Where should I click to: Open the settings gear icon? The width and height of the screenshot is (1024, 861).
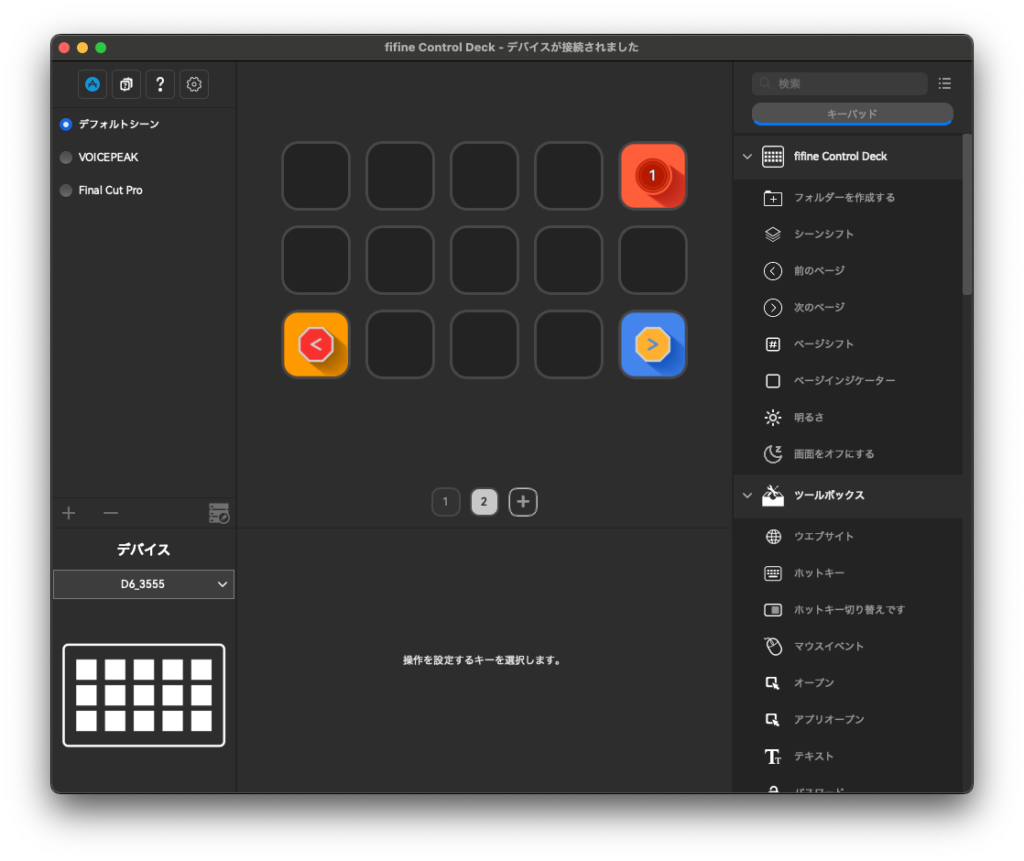click(x=194, y=84)
